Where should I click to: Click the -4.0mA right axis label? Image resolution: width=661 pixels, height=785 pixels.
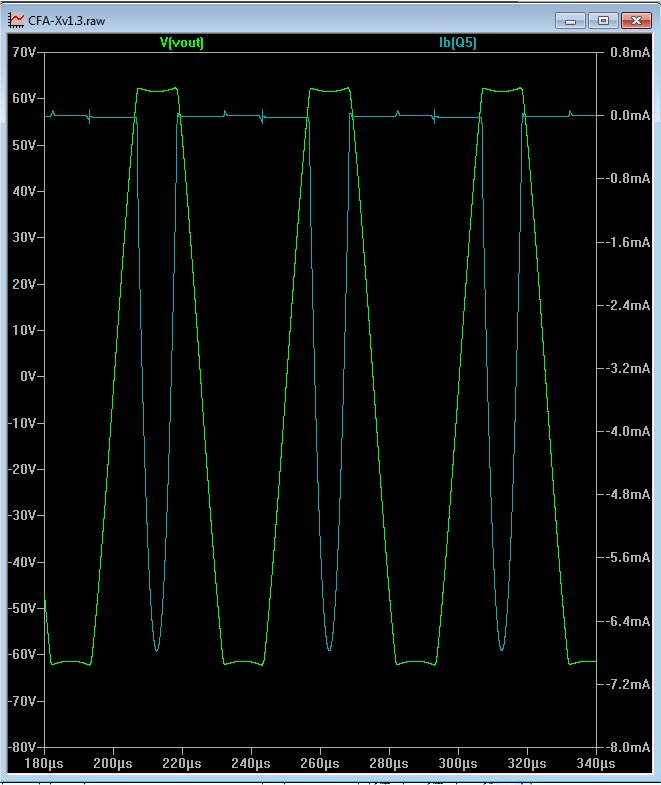click(x=628, y=431)
